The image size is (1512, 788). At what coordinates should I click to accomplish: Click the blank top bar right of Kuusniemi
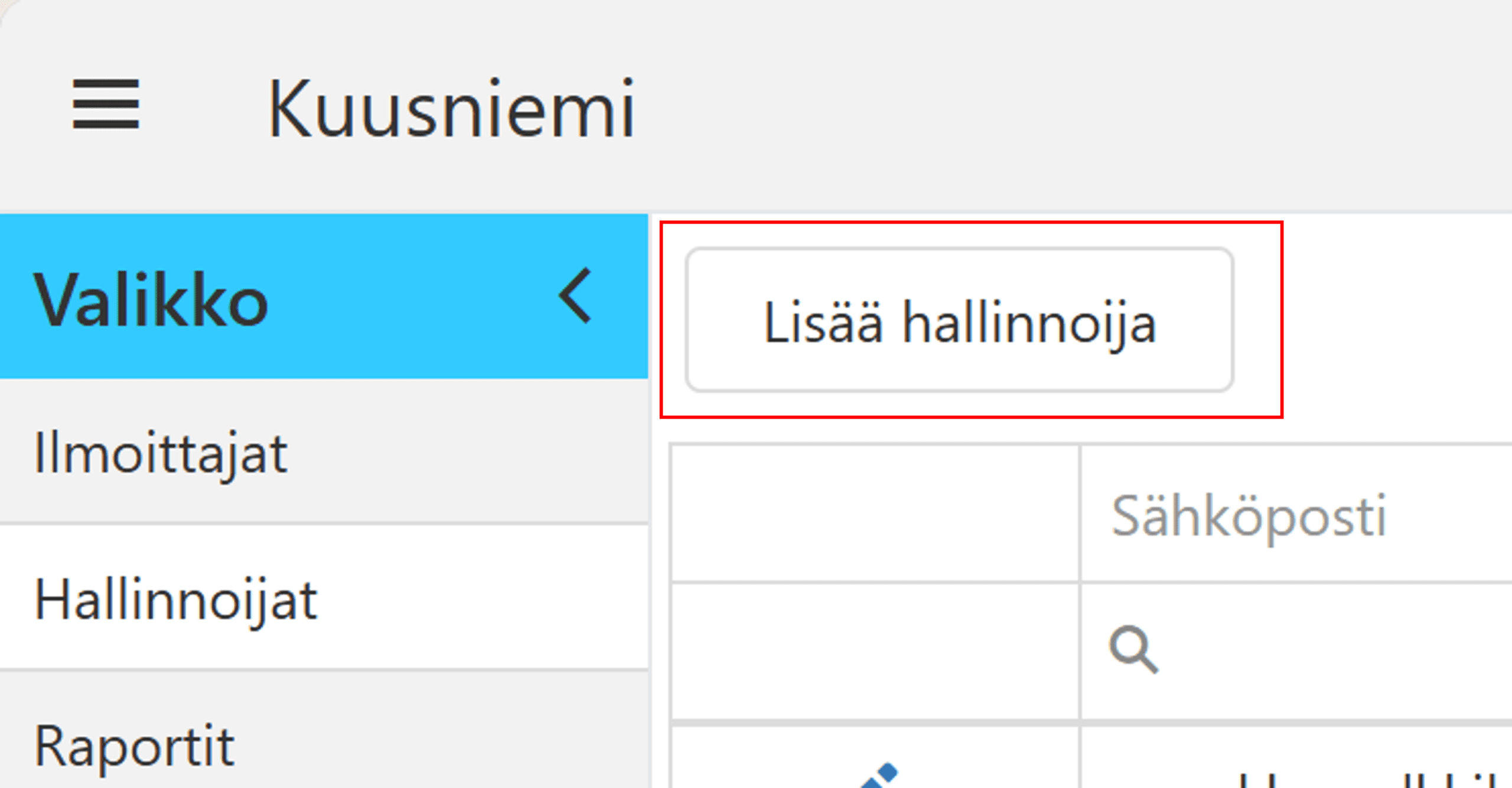click(1063, 106)
